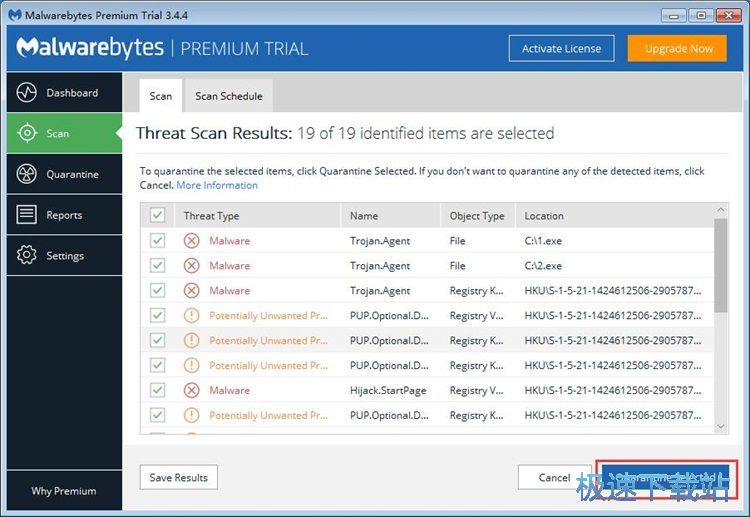The height and width of the screenshot is (517, 750).
Task: Open the More Information link
Action: point(217,185)
